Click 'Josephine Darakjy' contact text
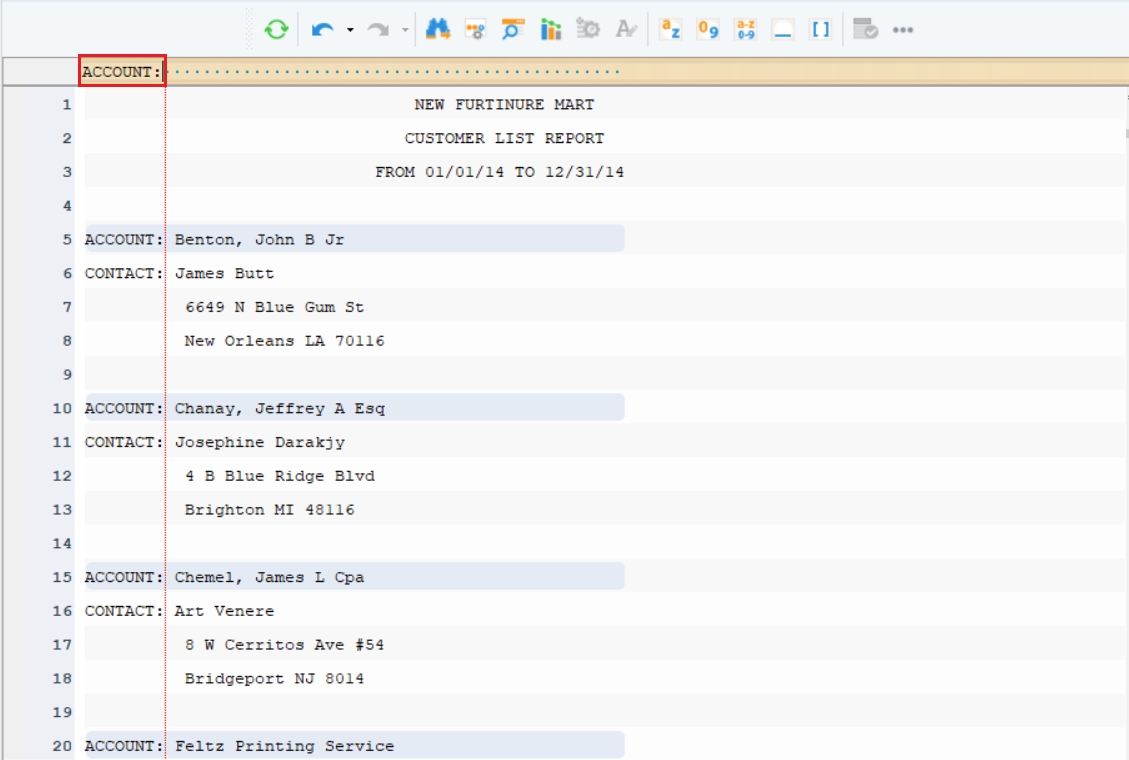This screenshot has width=1129, height=760. (x=259, y=442)
